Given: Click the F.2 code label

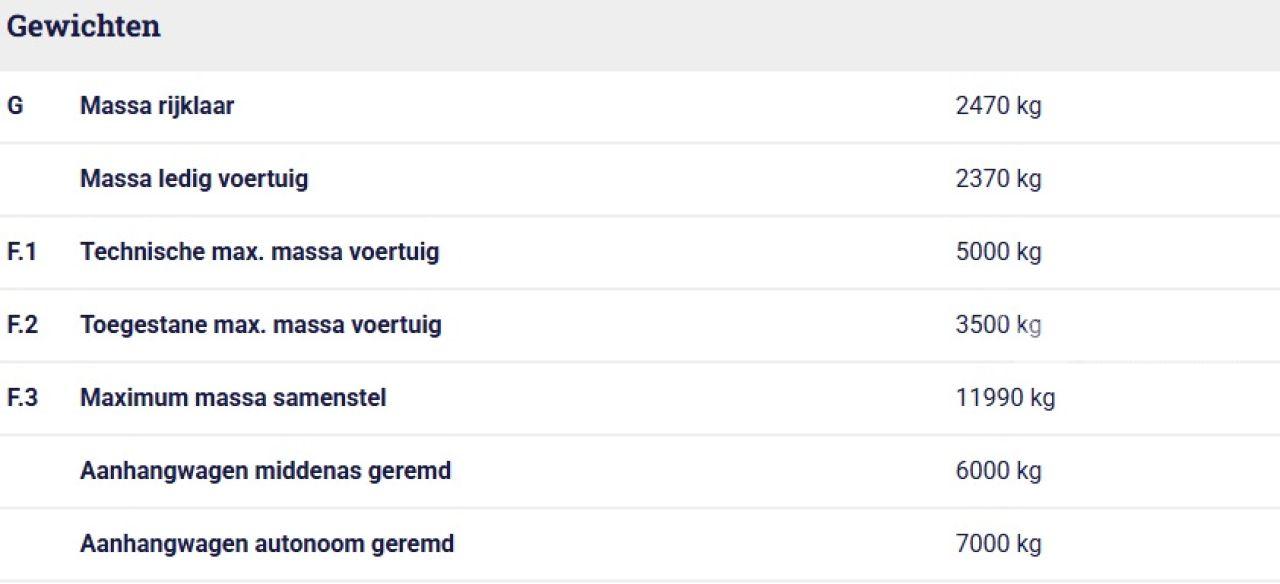Looking at the screenshot, I should 22,325.
